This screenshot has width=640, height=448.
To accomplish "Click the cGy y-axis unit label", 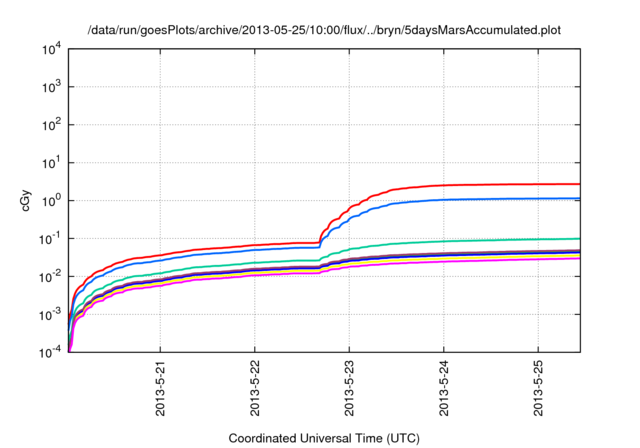I will (x=25, y=200).
